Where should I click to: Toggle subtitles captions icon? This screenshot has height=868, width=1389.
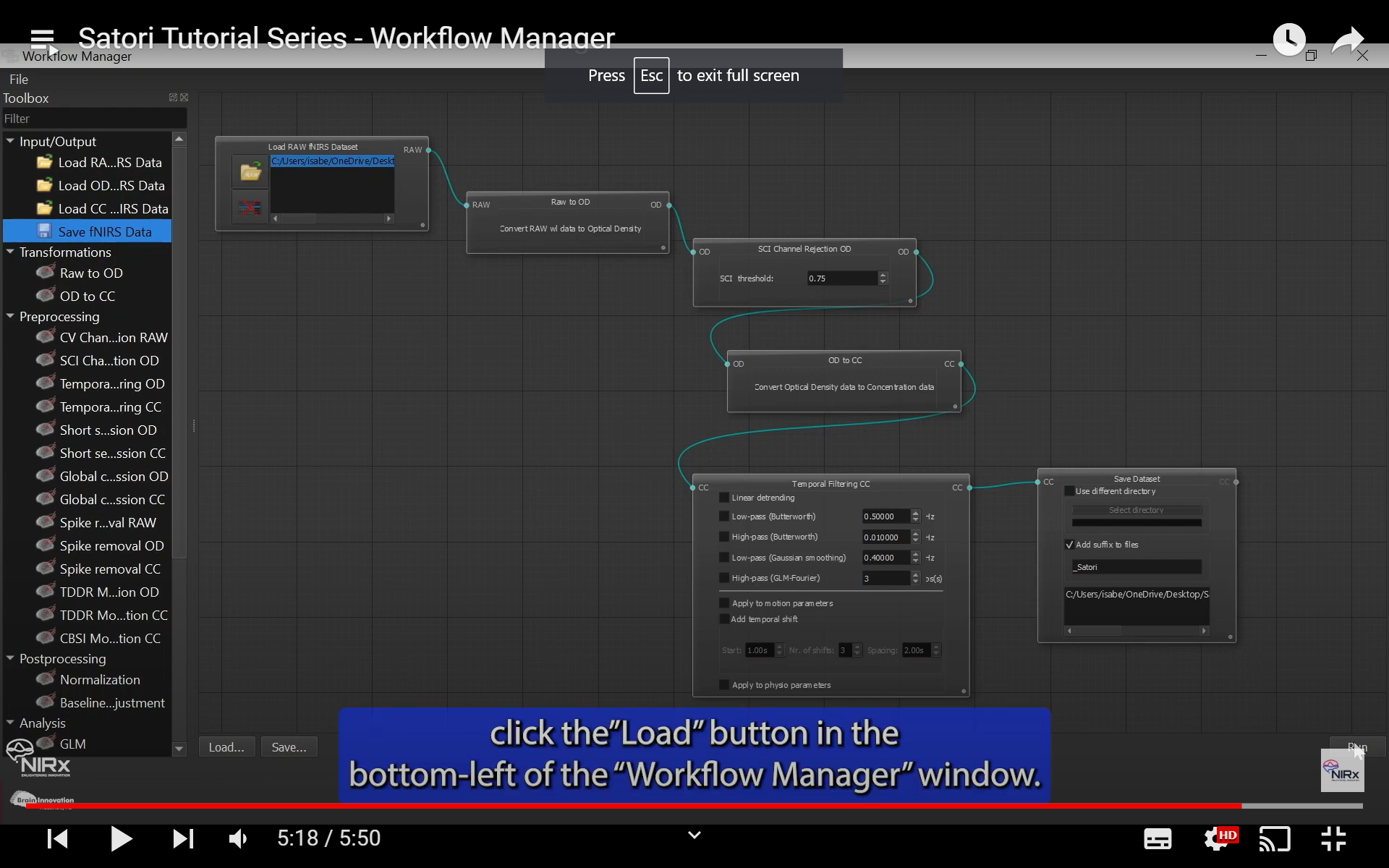(1157, 839)
